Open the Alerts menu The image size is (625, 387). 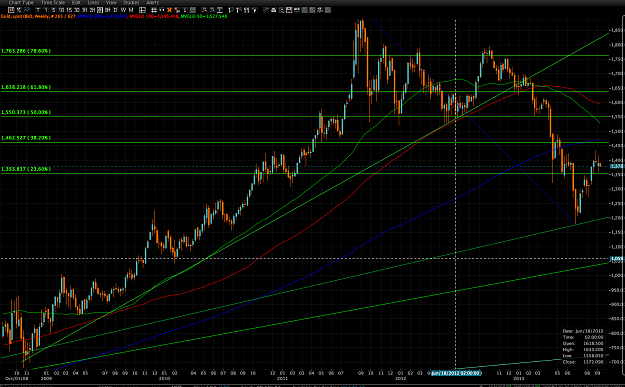click(x=152, y=2)
